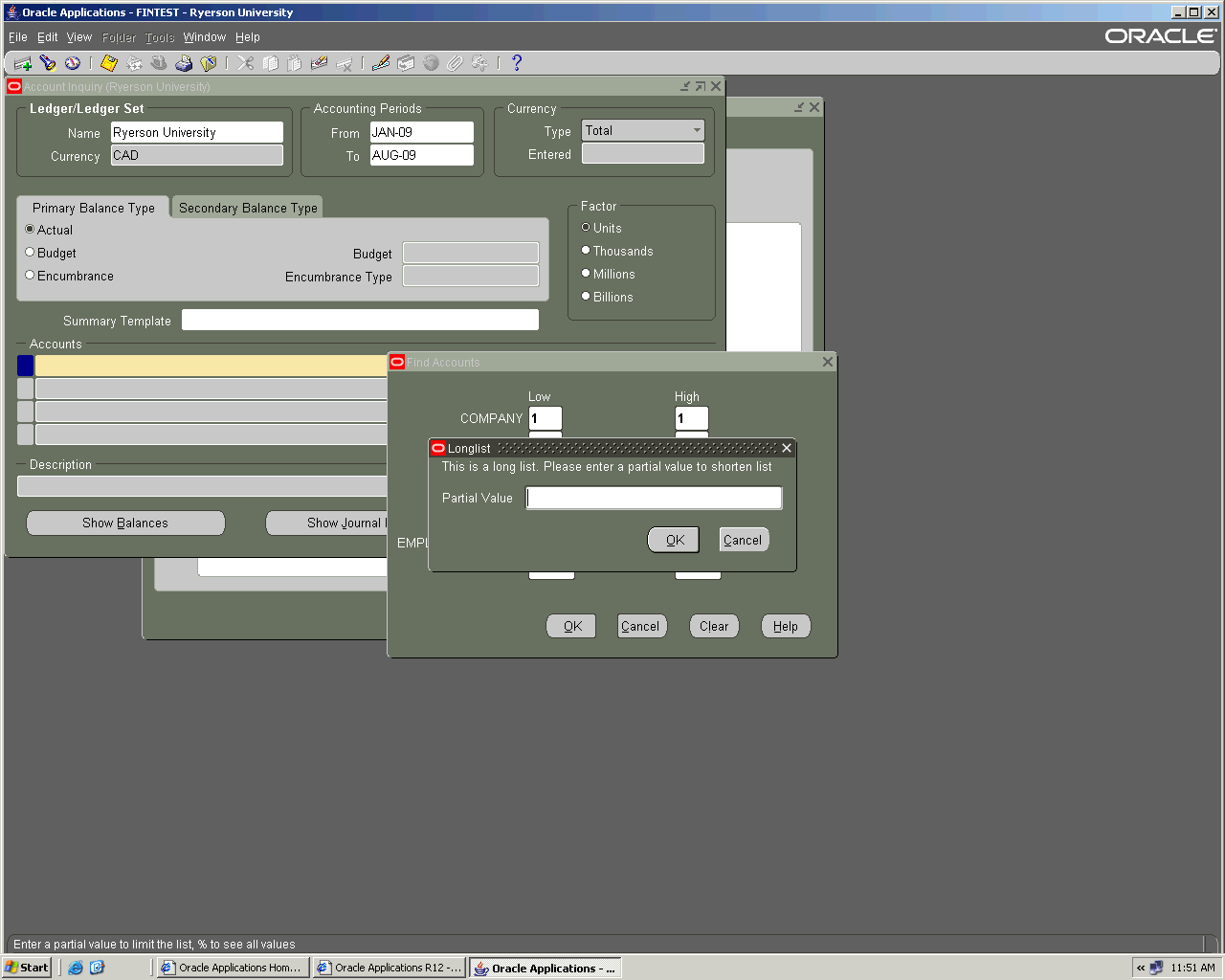Click the New record toolbar icon
The width and height of the screenshot is (1225, 980).
[x=22, y=63]
